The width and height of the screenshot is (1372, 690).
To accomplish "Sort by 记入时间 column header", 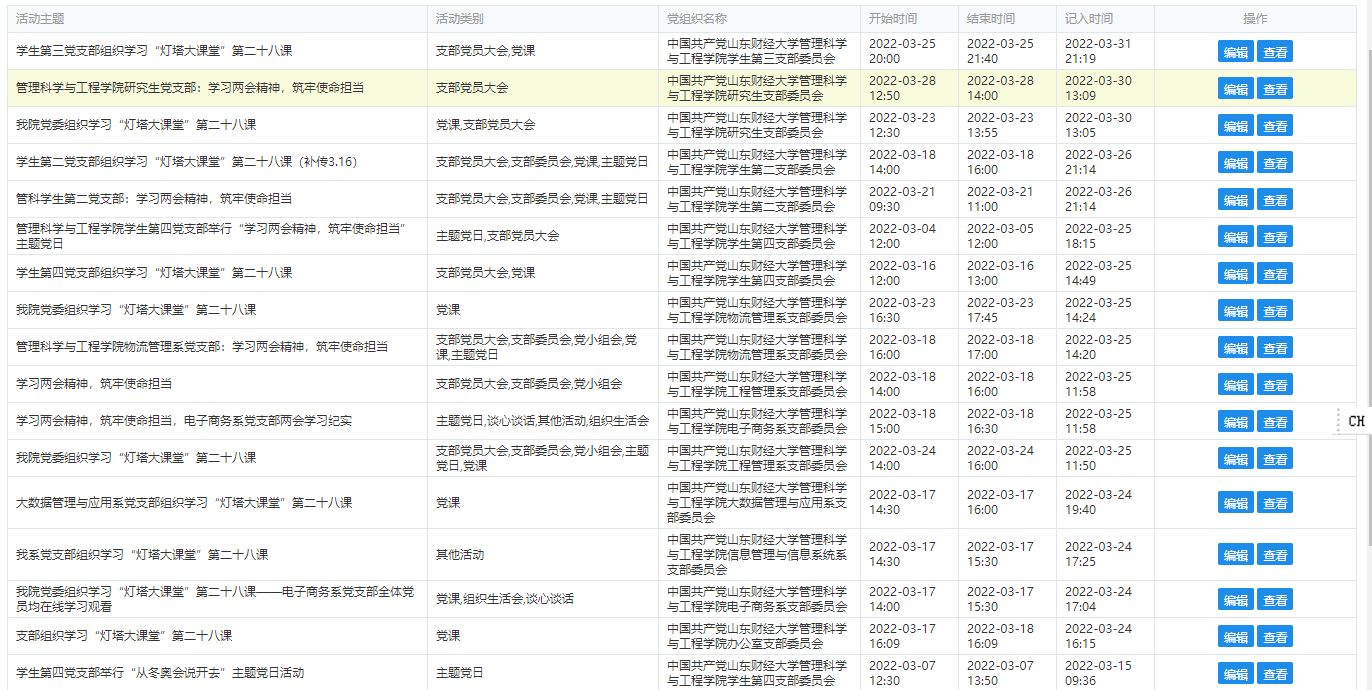I will [1088, 19].
